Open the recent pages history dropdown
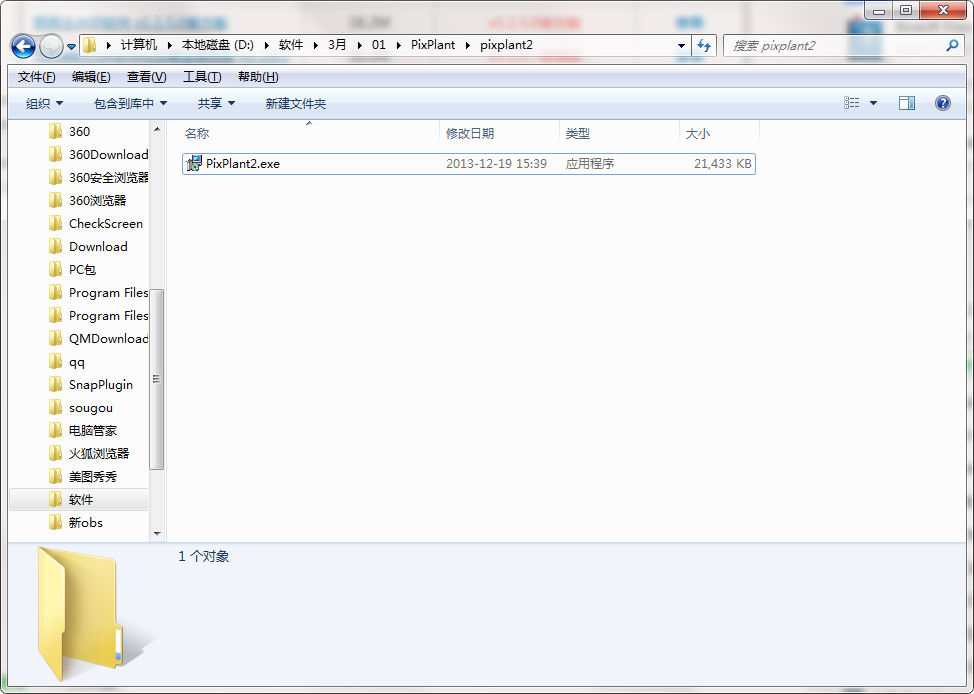This screenshot has width=974, height=694. click(x=71, y=47)
